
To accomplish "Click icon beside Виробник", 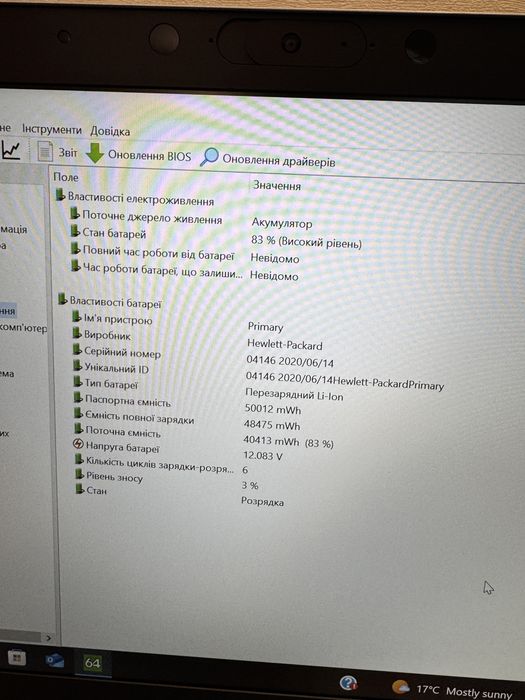I will pos(78,333).
